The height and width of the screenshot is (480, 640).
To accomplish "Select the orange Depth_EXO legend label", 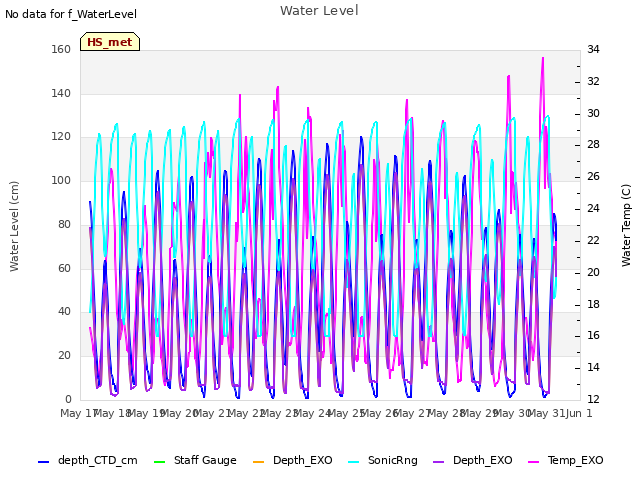I will [302, 460].
